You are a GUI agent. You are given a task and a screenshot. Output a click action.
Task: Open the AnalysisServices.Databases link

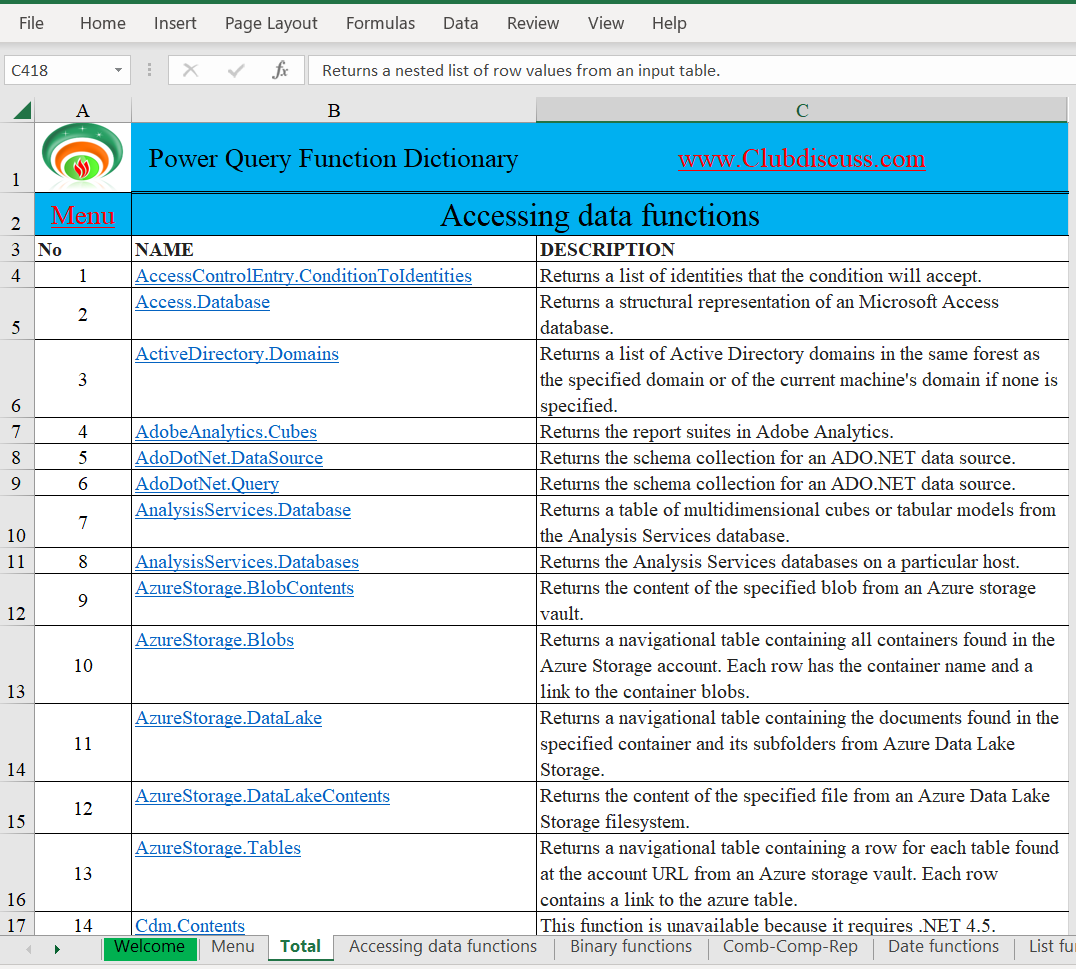(x=247, y=562)
